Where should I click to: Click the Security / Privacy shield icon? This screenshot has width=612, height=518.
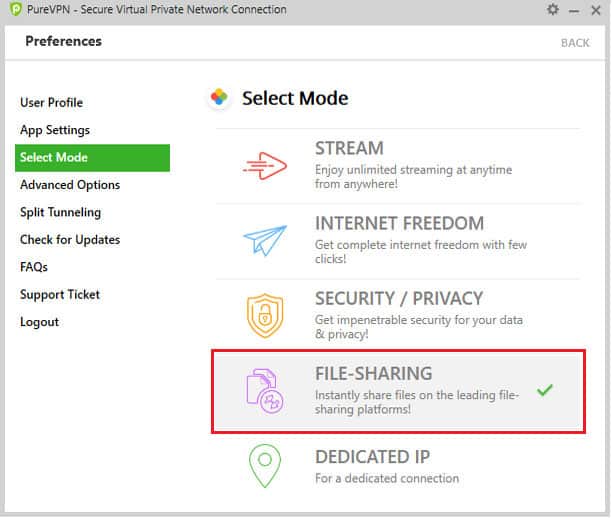click(265, 315)
